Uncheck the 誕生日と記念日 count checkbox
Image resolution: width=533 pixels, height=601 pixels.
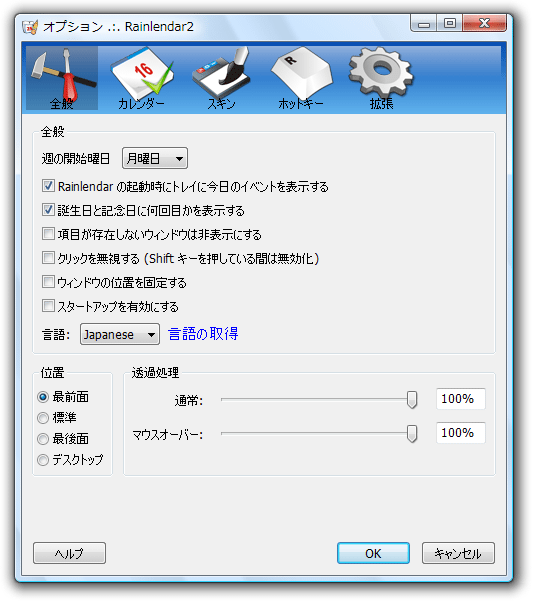[x=48, y=210]
